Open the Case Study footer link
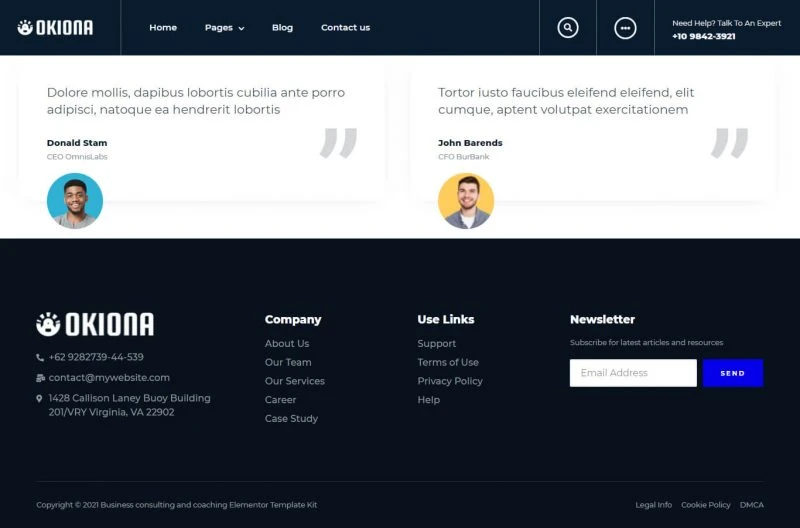The width and height of the screenshot is (800, 528). point(291,418)
